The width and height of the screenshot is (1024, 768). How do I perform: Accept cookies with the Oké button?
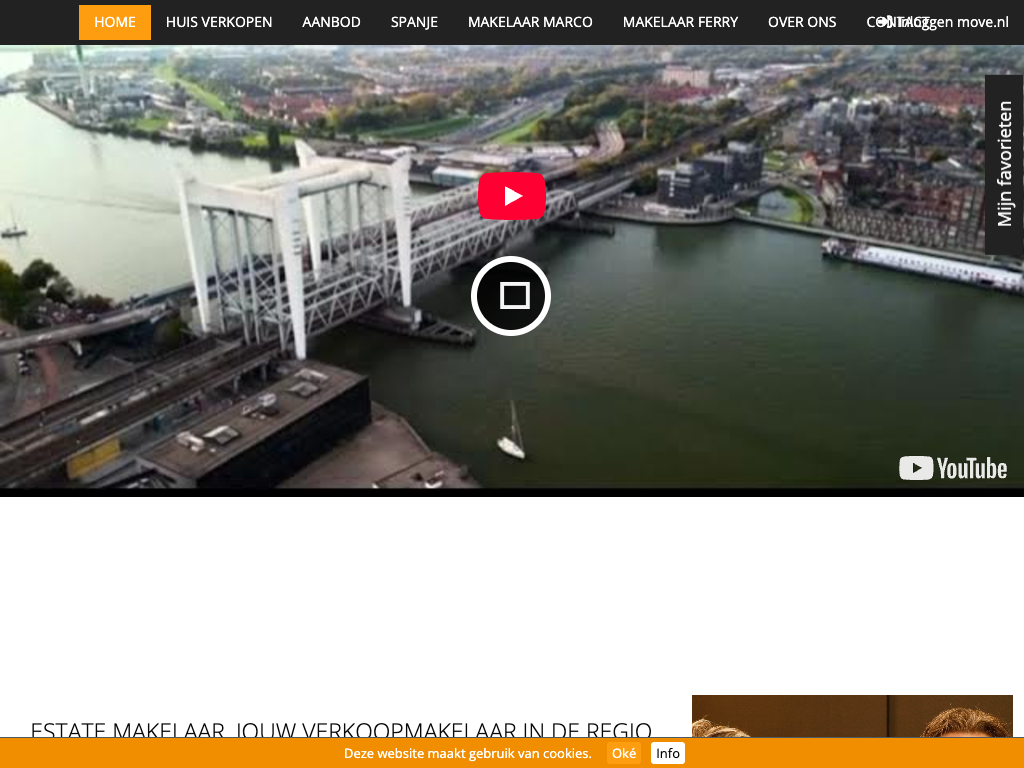pyautogui.click(x=624, y=753)
